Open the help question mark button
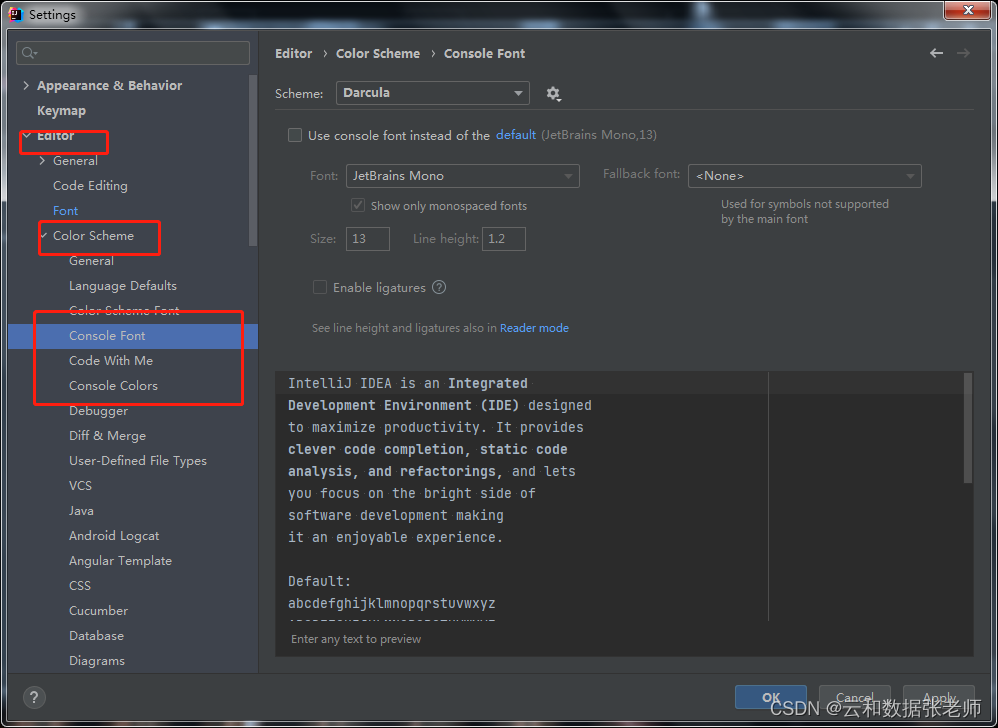Screen dimensions: 998x728 (x=34, y=697)
